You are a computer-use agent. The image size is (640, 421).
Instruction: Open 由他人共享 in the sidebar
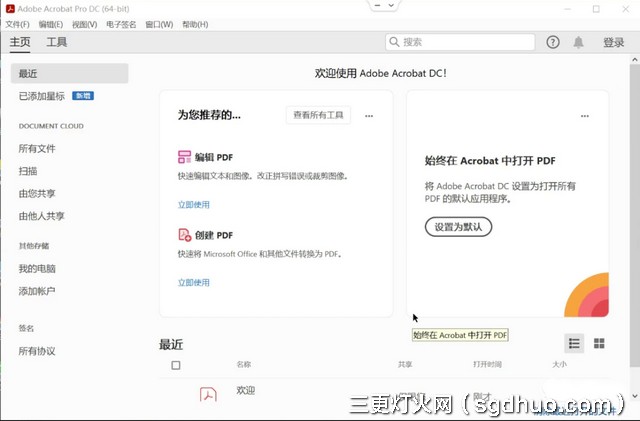42,216
